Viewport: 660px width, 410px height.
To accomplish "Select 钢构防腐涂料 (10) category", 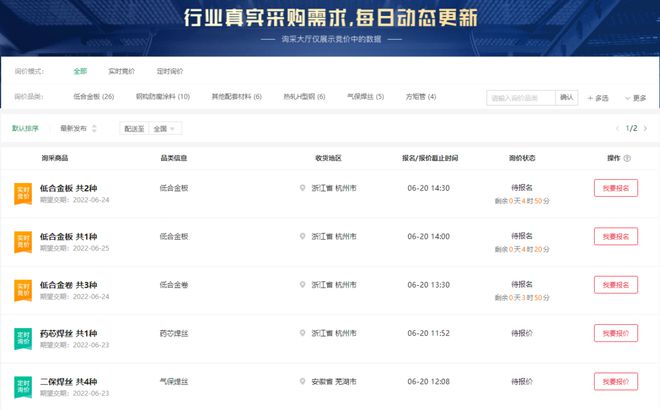I will (x=162, y=97).
